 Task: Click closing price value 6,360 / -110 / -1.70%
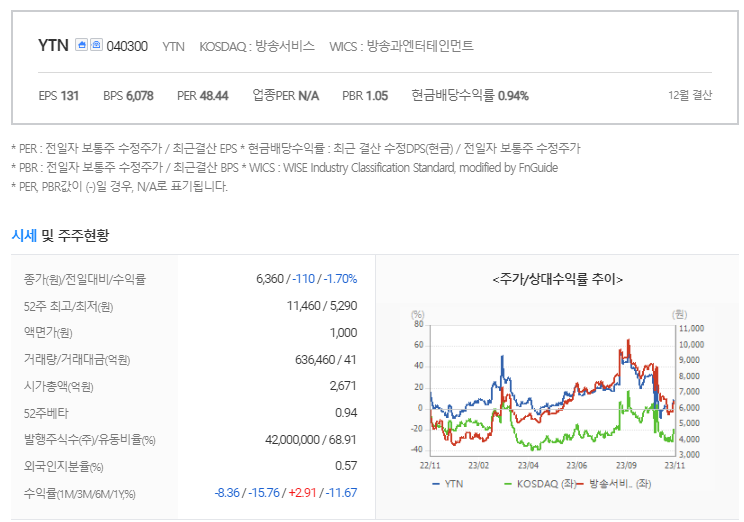click(307, 279)
